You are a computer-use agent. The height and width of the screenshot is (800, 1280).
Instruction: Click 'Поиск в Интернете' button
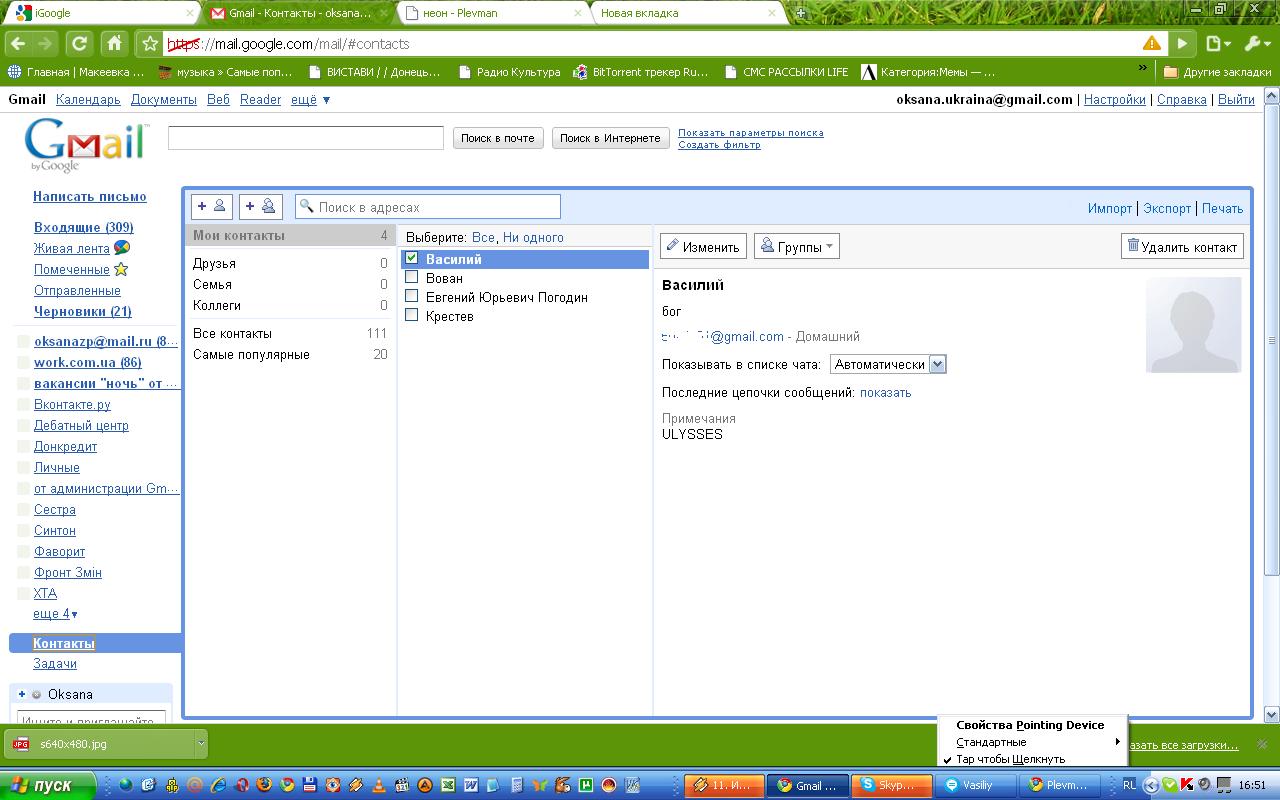point(610,138)
